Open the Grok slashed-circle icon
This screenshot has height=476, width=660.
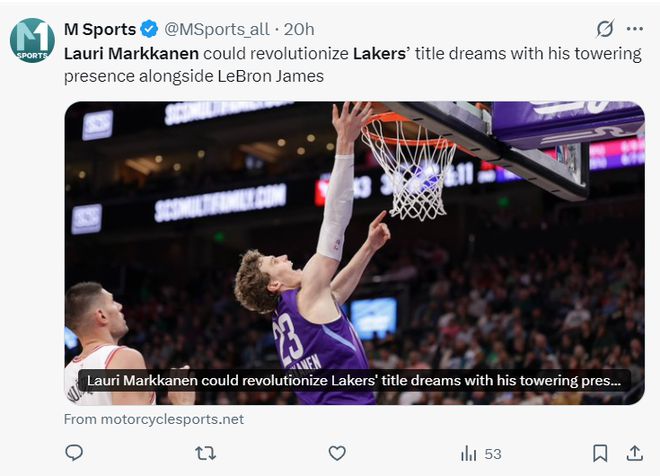[x=604, y=28]
